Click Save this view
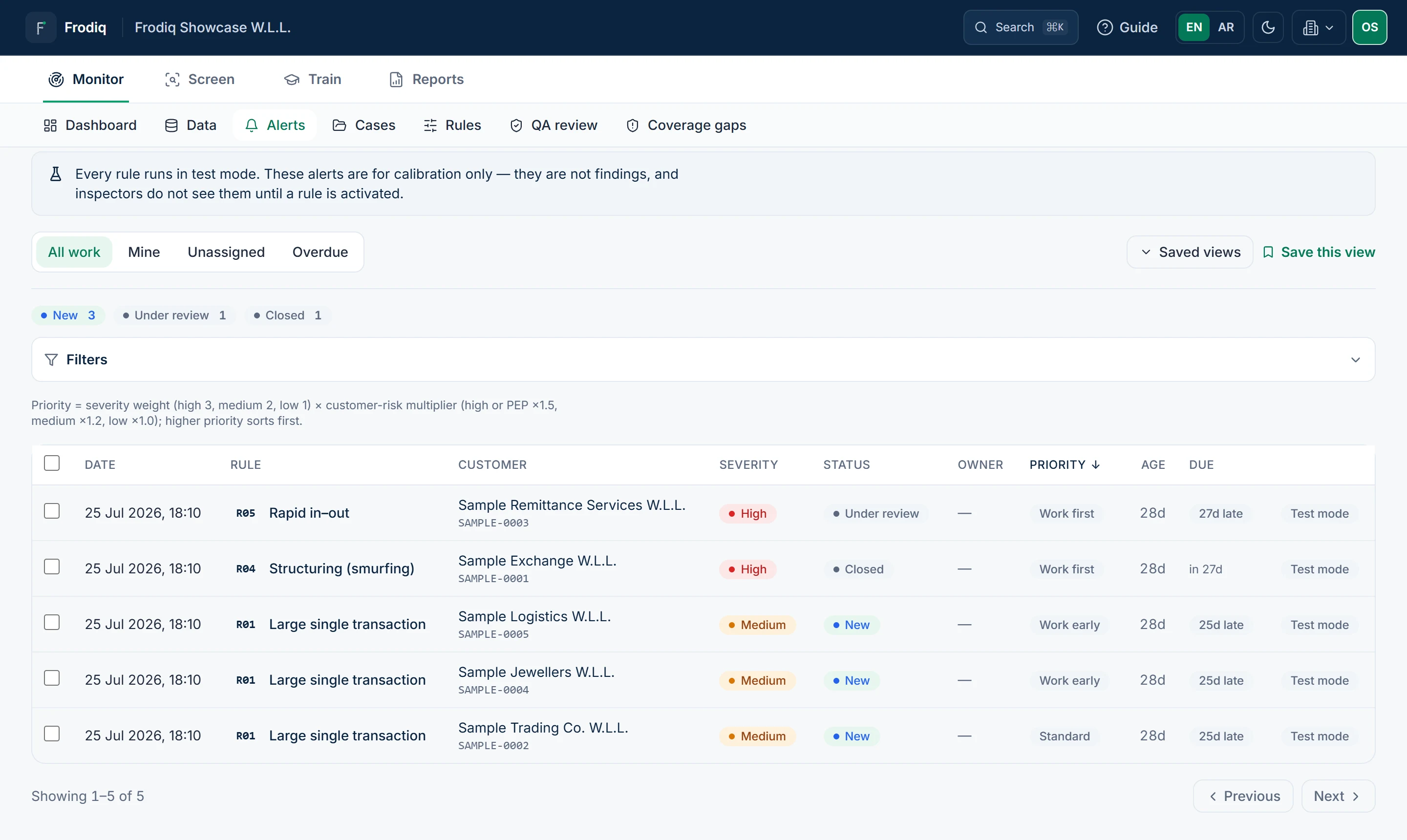Screen dimensions: 1407x840 click(x=1319, y=252)
